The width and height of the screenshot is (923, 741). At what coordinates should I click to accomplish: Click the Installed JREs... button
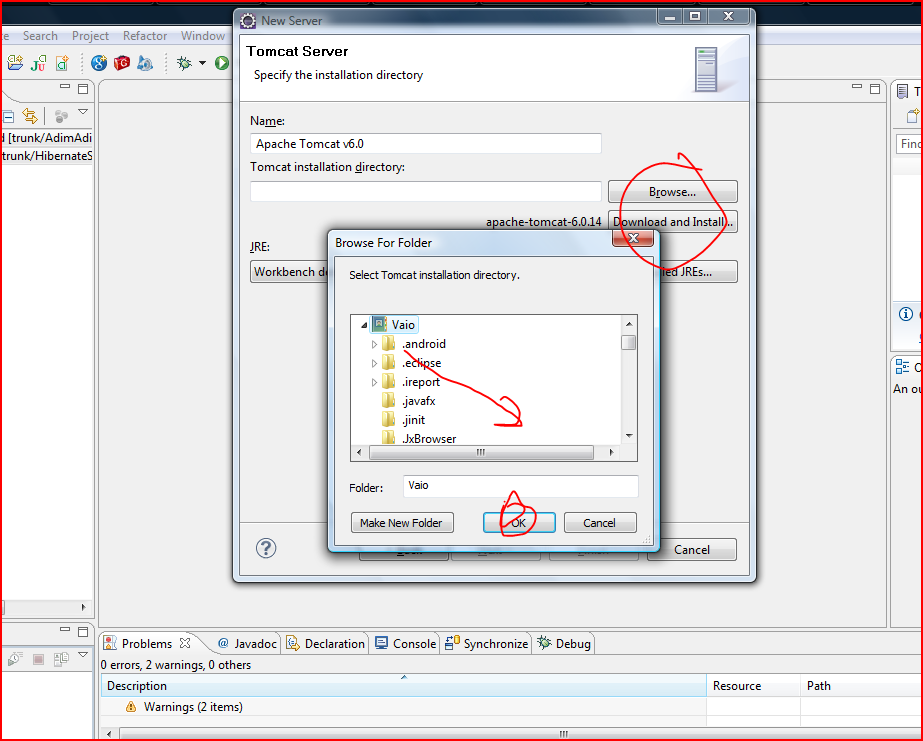coord(698,272)
